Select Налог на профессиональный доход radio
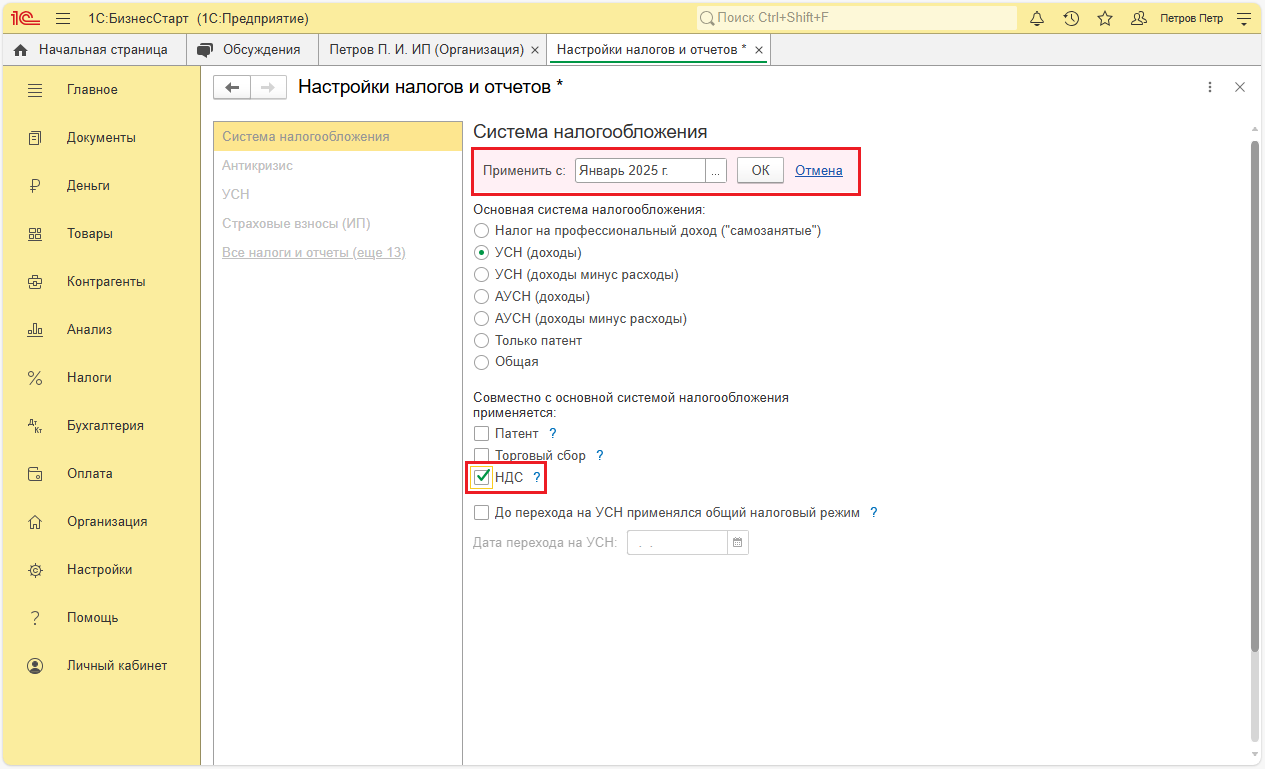Screen dimensions: 1265x769 pyautogui.click(x=482, y=231)
